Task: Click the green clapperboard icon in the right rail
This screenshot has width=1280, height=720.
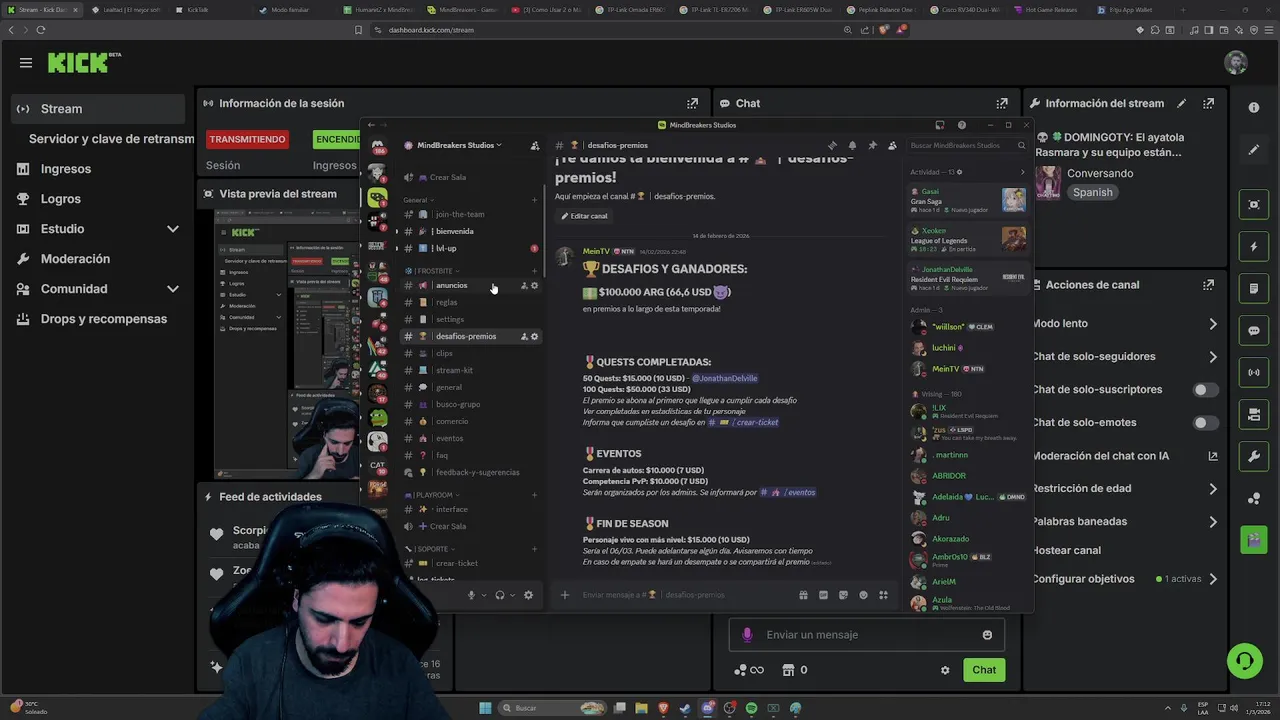Action: click(x=1253, y=540)
